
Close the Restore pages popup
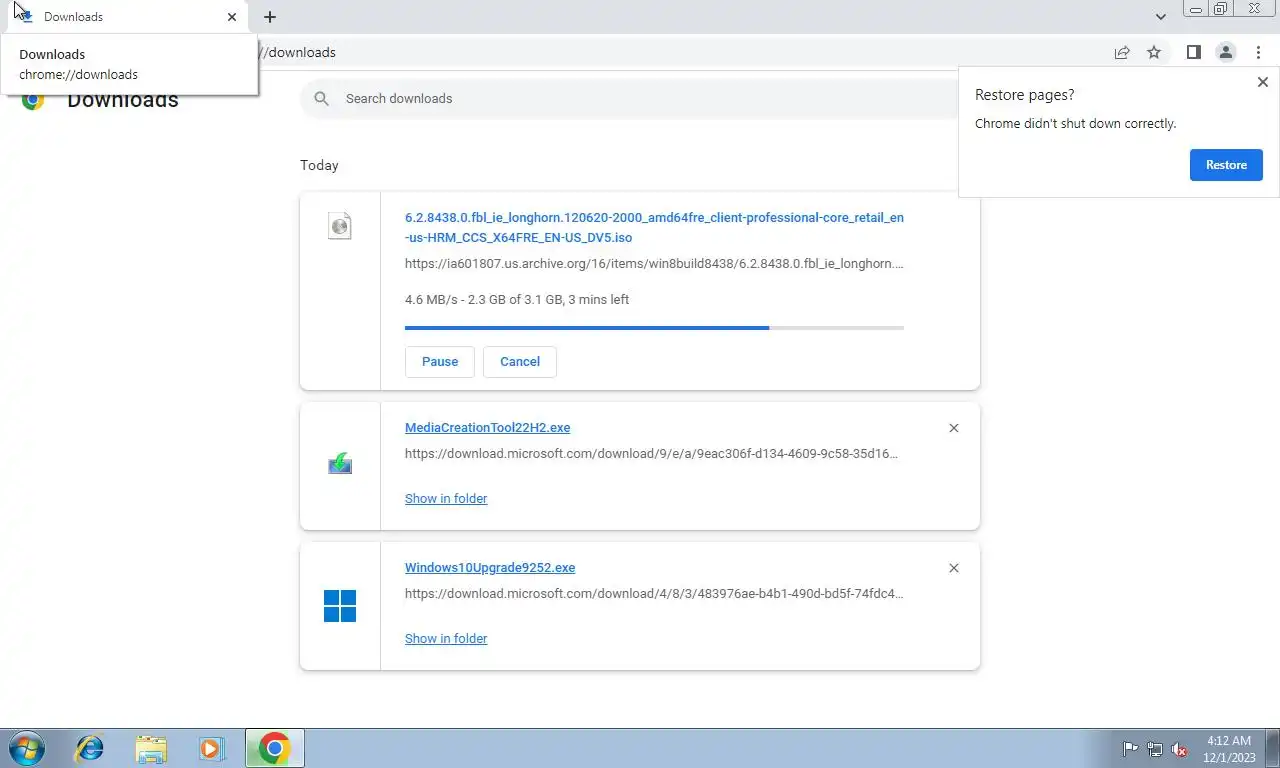(x=1262, y=82)
